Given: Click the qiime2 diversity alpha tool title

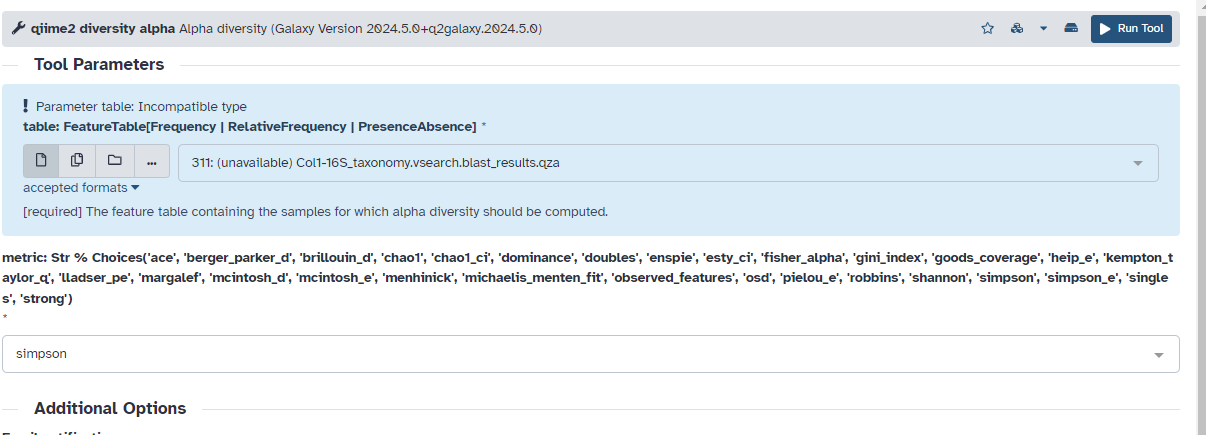Looking at the screenshot, I should (103, 29).
